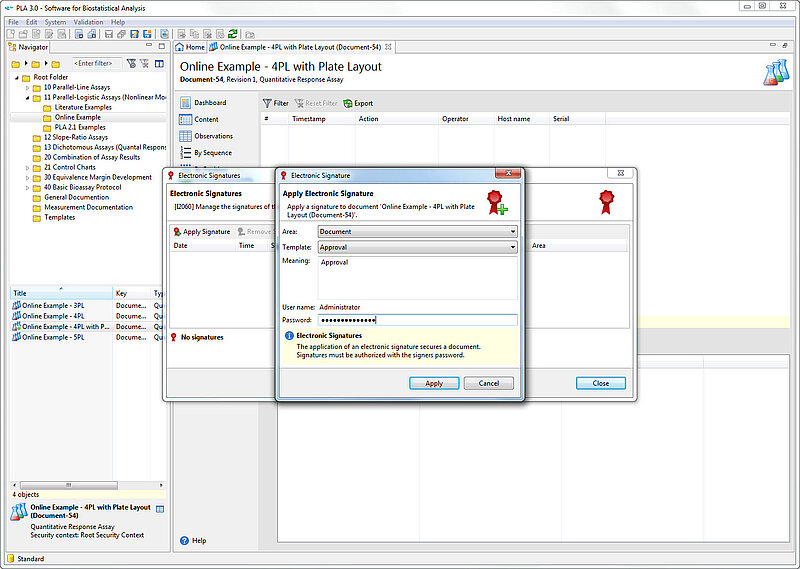
Task: Toggle the navigator column layout icon
Action: (159, 63)
